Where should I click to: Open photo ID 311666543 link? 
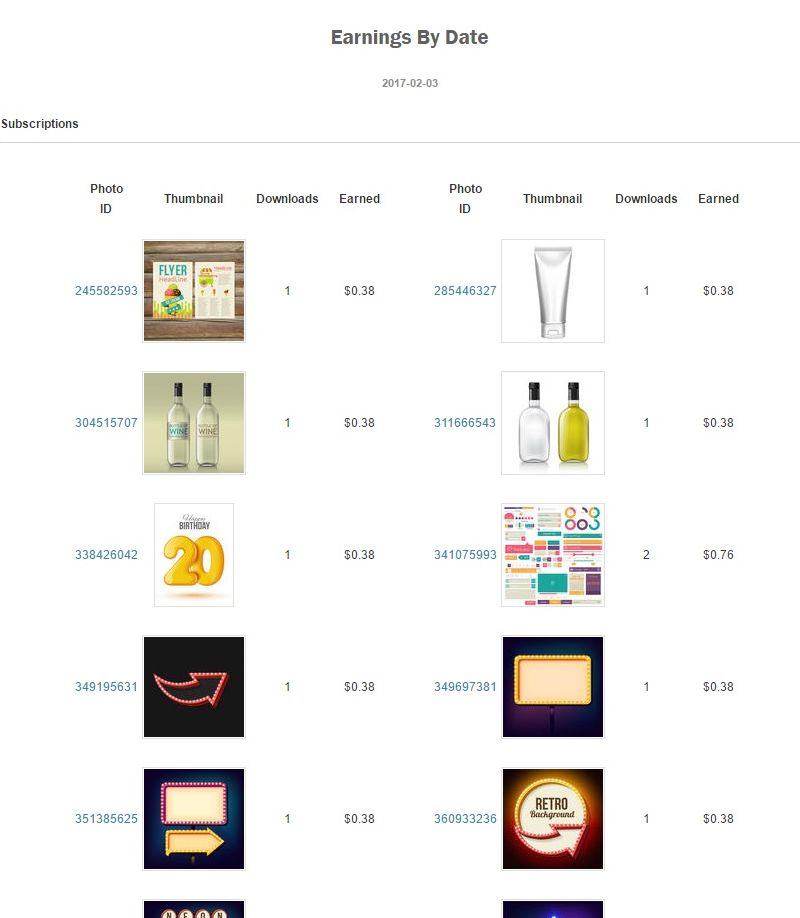click(465, 423)
